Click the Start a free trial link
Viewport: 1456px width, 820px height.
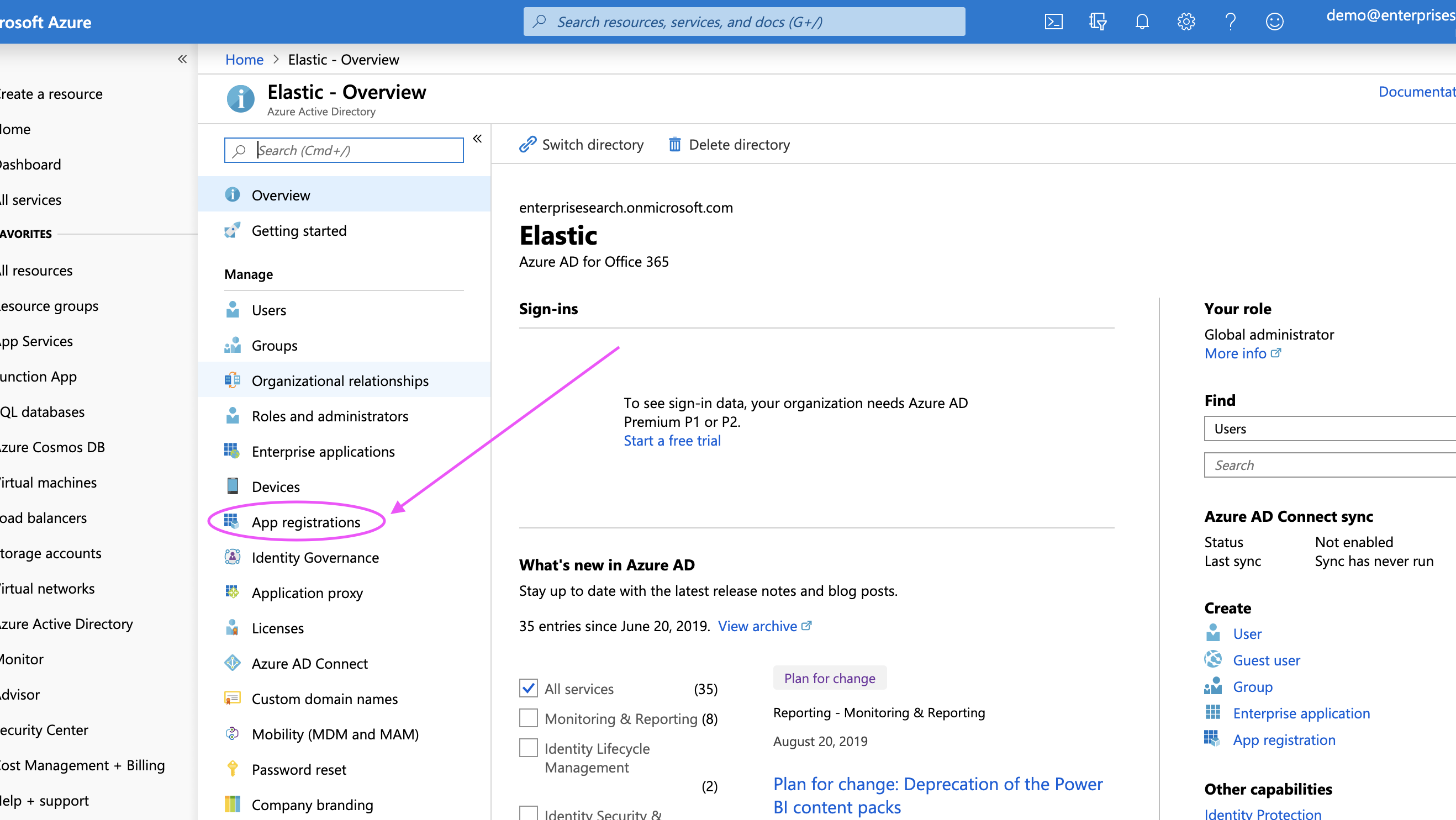672,441
